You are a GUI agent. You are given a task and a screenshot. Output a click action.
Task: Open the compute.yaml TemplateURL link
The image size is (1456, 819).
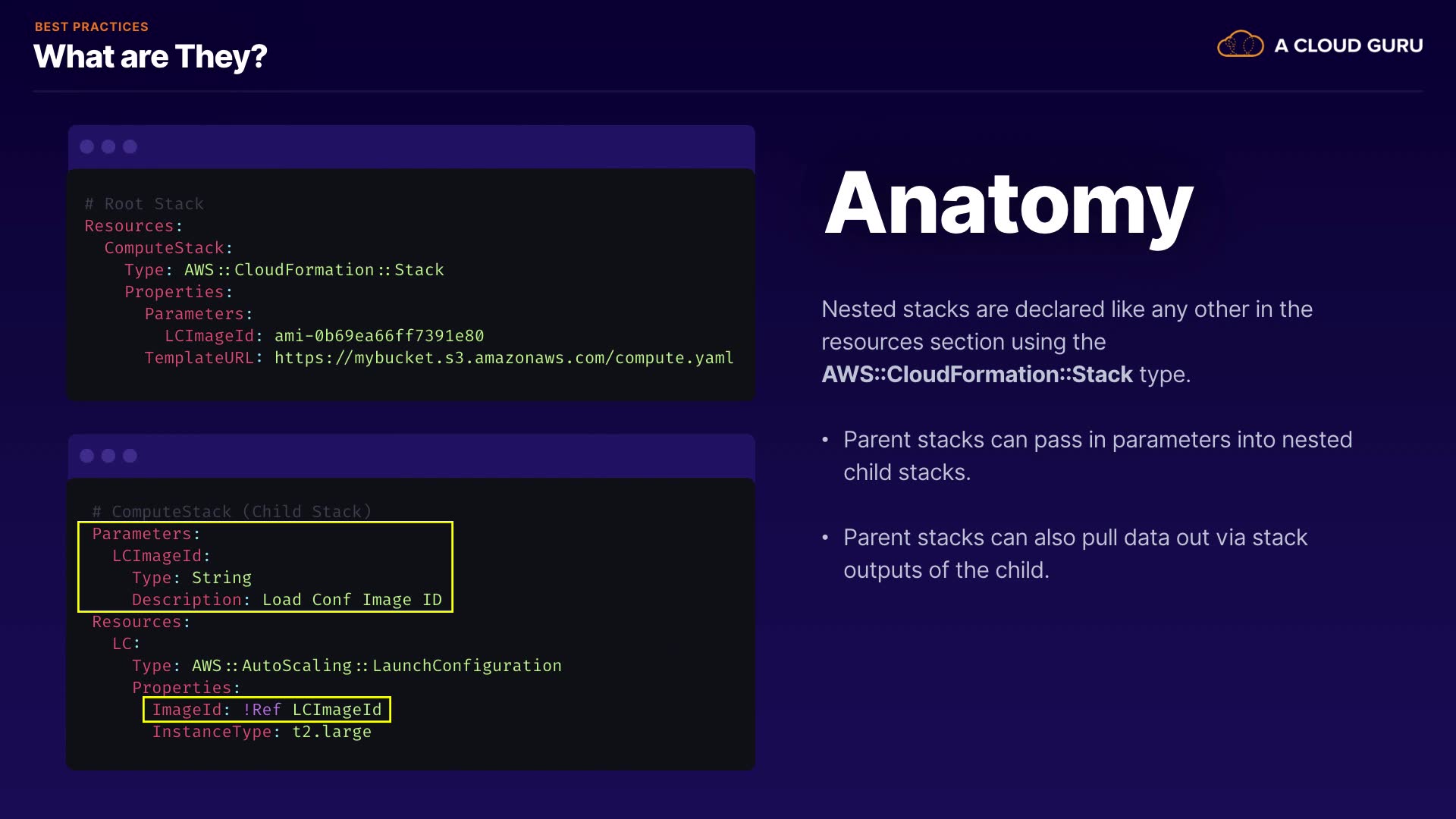pos(504,358)
